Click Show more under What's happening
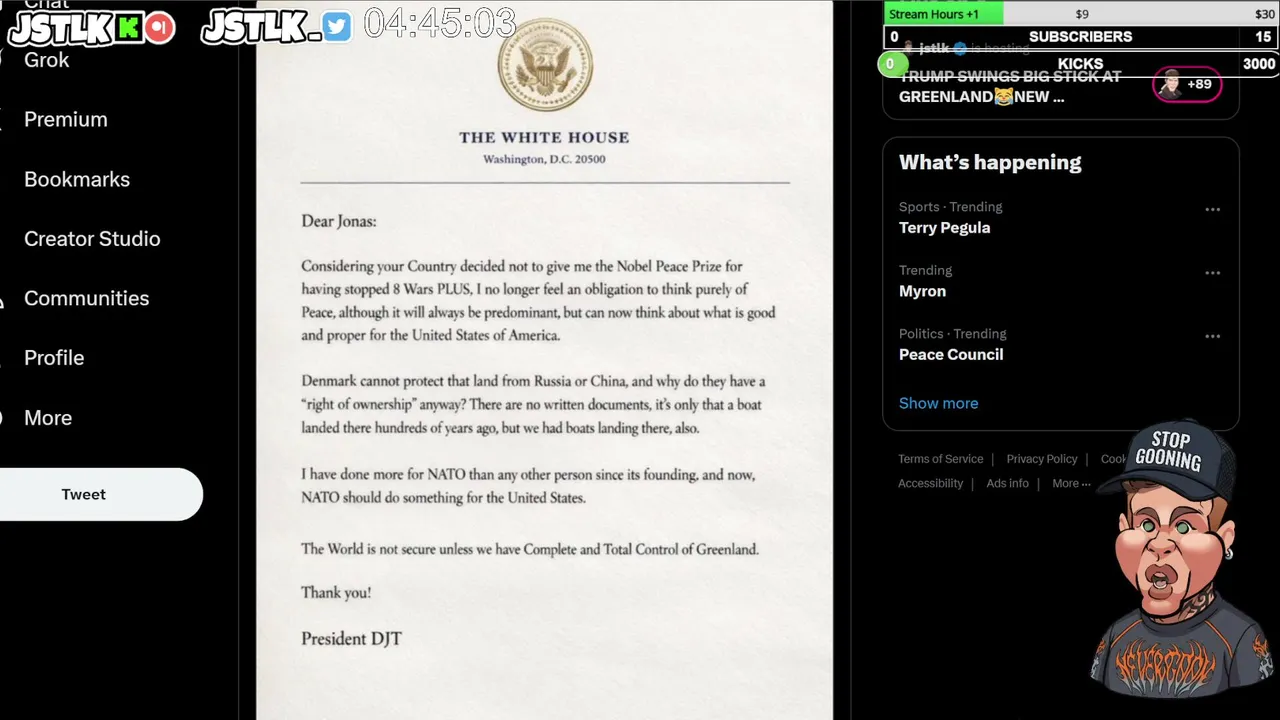Image resolution: width=1280 pixels, height=720 pixels. (x=938, y=403)
